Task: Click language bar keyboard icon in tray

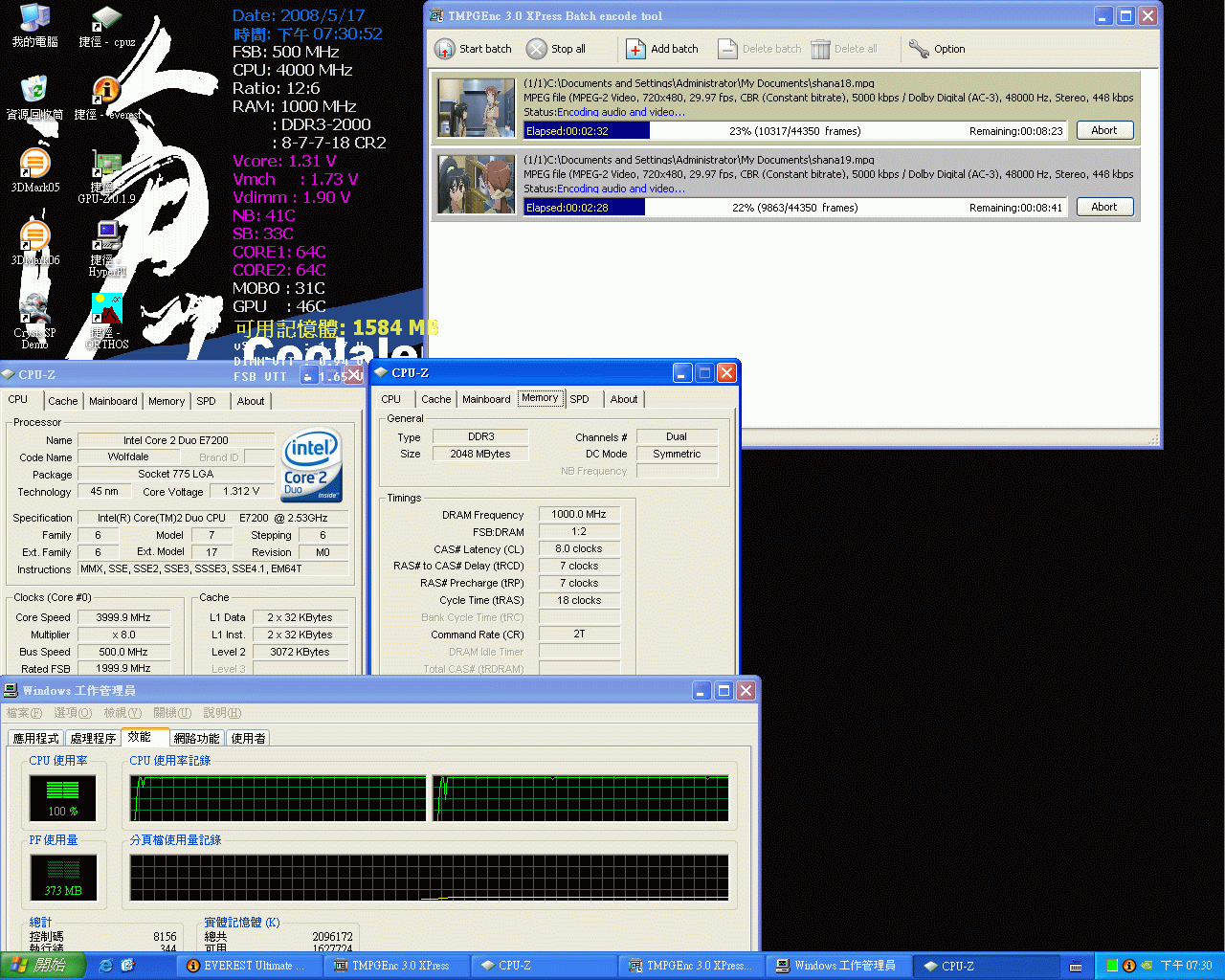Action: point(1076,966)
